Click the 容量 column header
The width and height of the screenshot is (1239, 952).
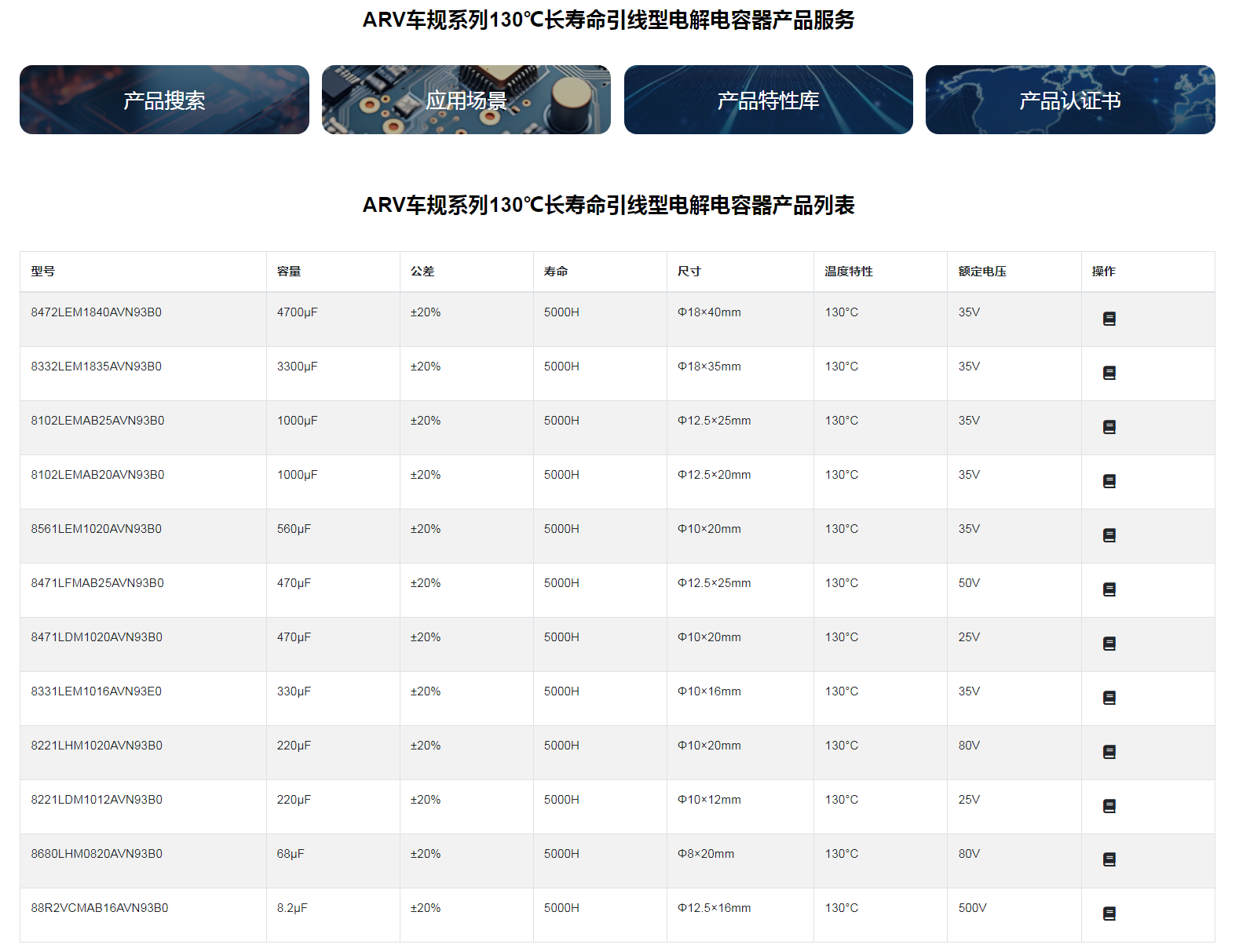289,272
